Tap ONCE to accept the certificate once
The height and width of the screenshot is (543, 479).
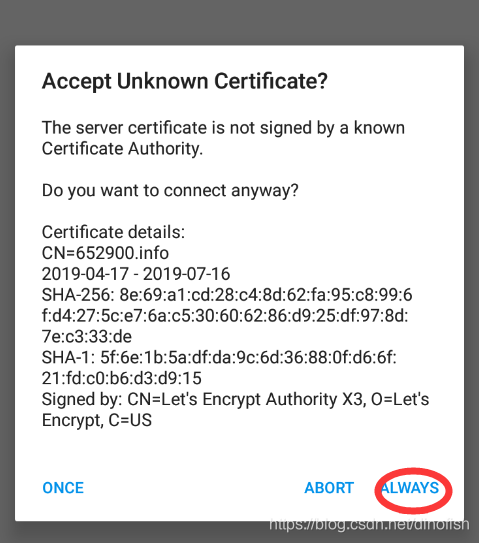[63, 488]
